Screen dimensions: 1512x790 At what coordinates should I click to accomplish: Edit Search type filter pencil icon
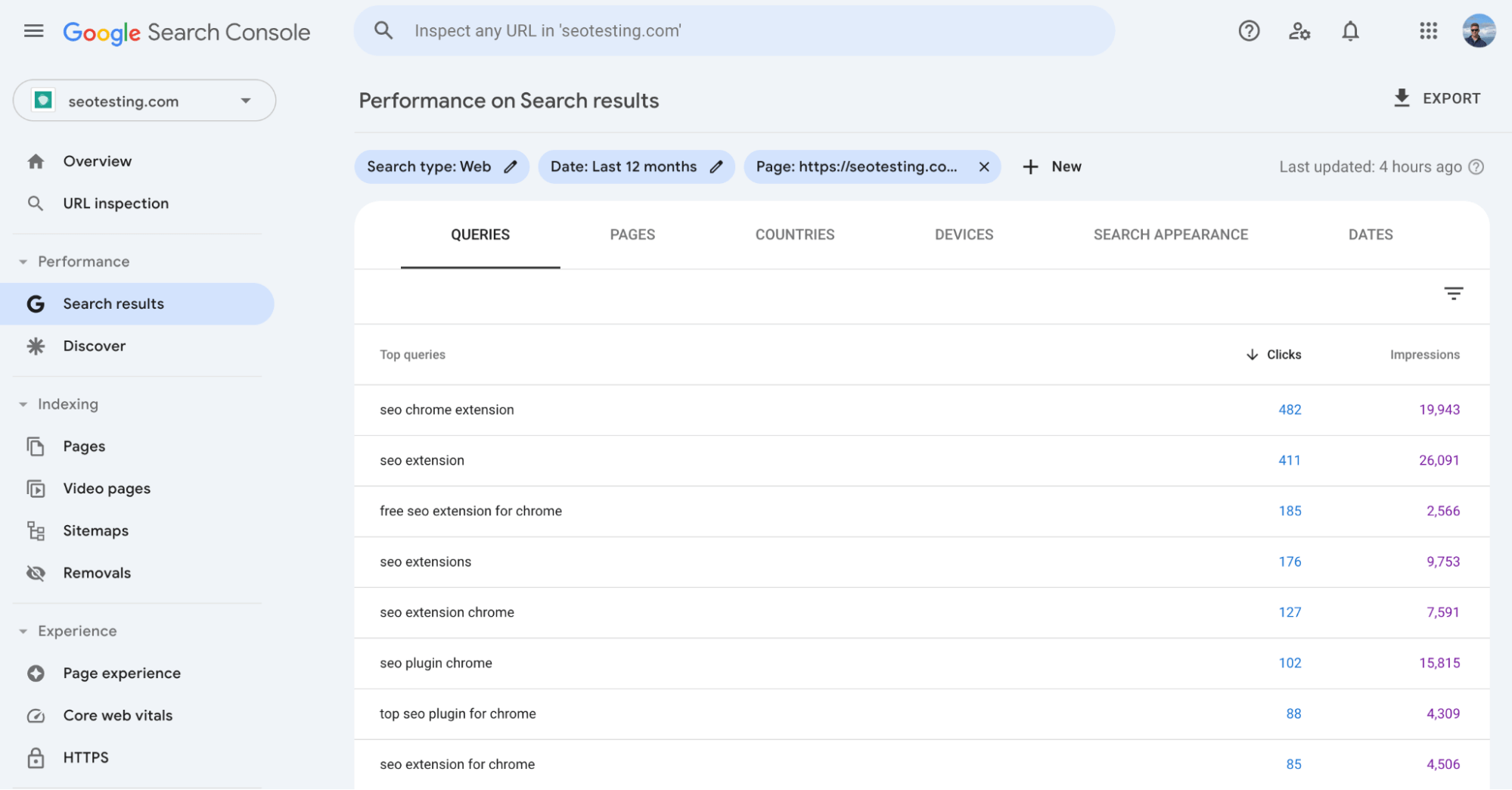click(511, 167)
